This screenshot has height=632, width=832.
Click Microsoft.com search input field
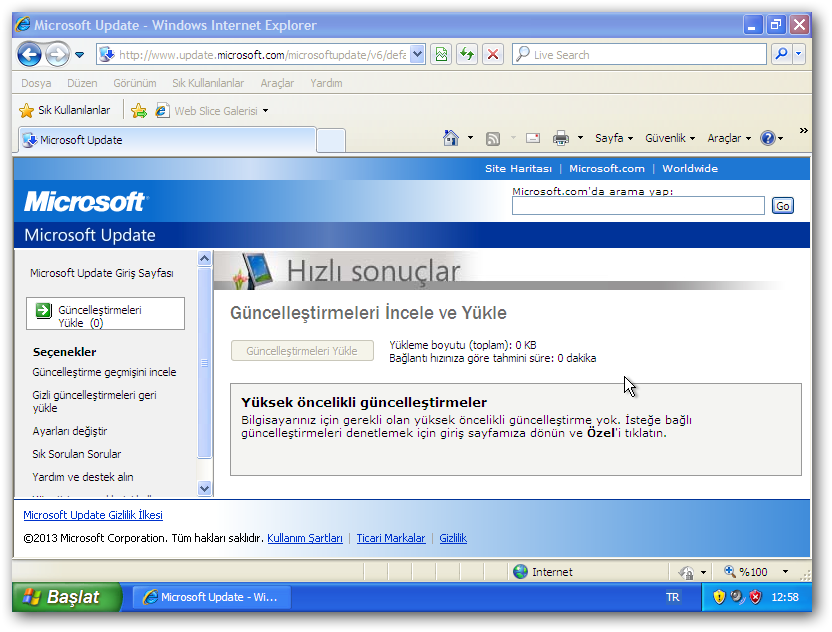(x=637, y=205)
